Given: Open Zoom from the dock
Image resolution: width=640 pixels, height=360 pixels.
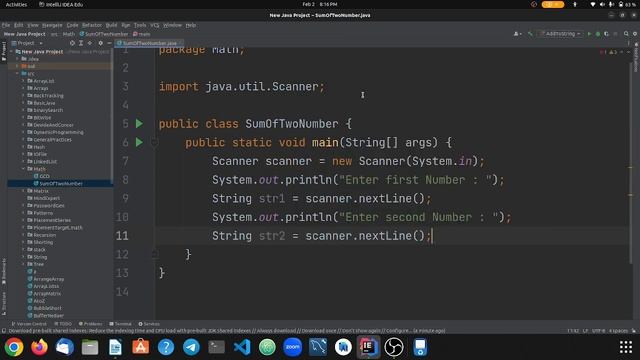Looking at the screenshot, I should tap(293, 347).
